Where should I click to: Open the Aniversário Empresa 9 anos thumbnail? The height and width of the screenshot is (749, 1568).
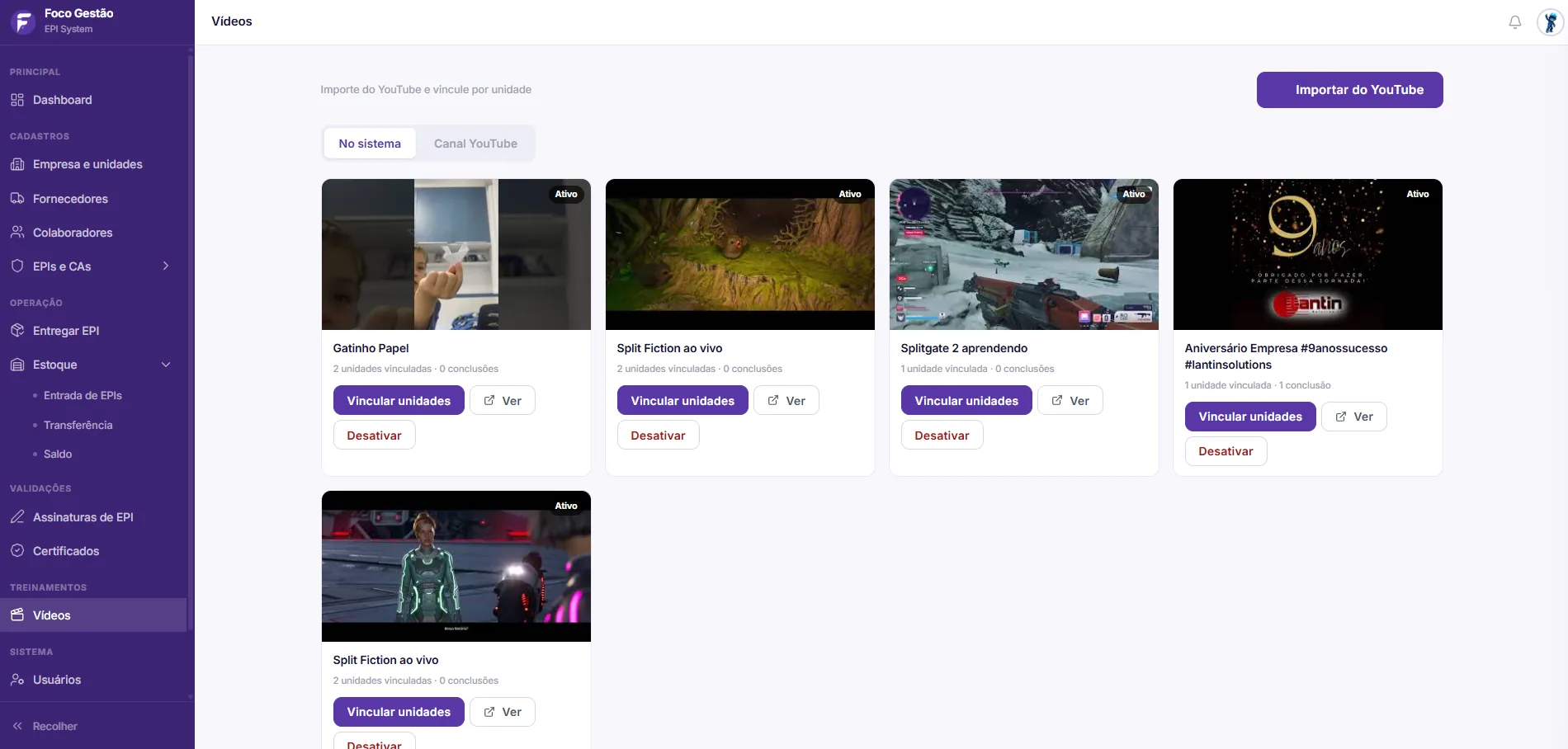point(1308,254)
